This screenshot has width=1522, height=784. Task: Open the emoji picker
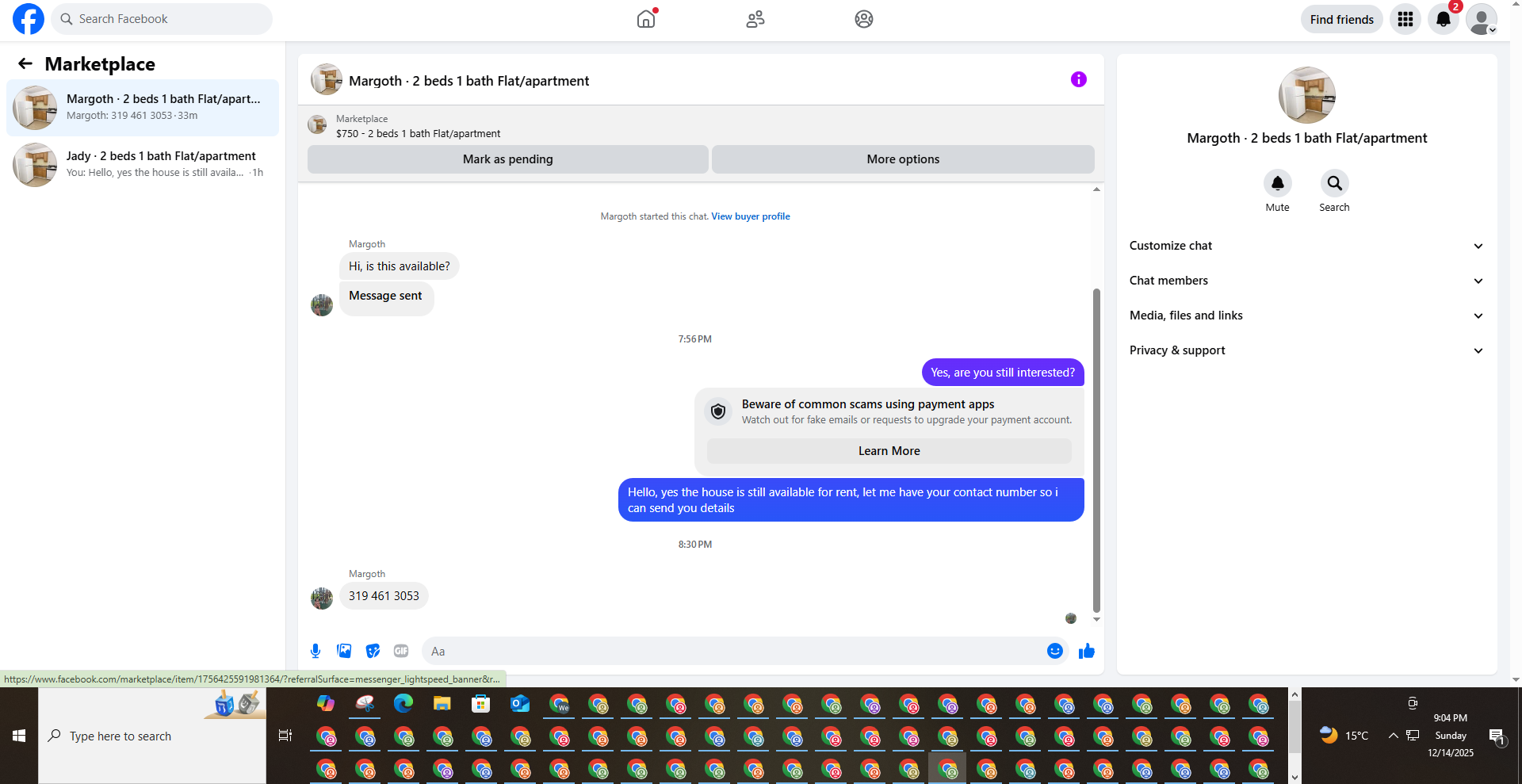[1055, 651]
